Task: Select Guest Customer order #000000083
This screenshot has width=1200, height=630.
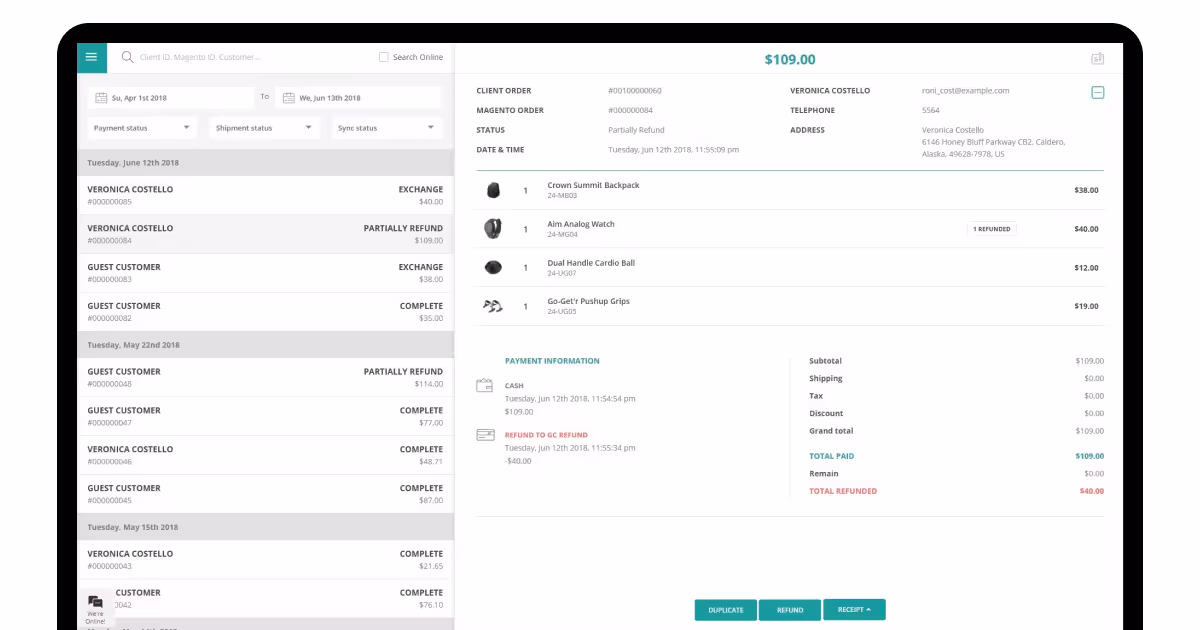Action: 265,273
